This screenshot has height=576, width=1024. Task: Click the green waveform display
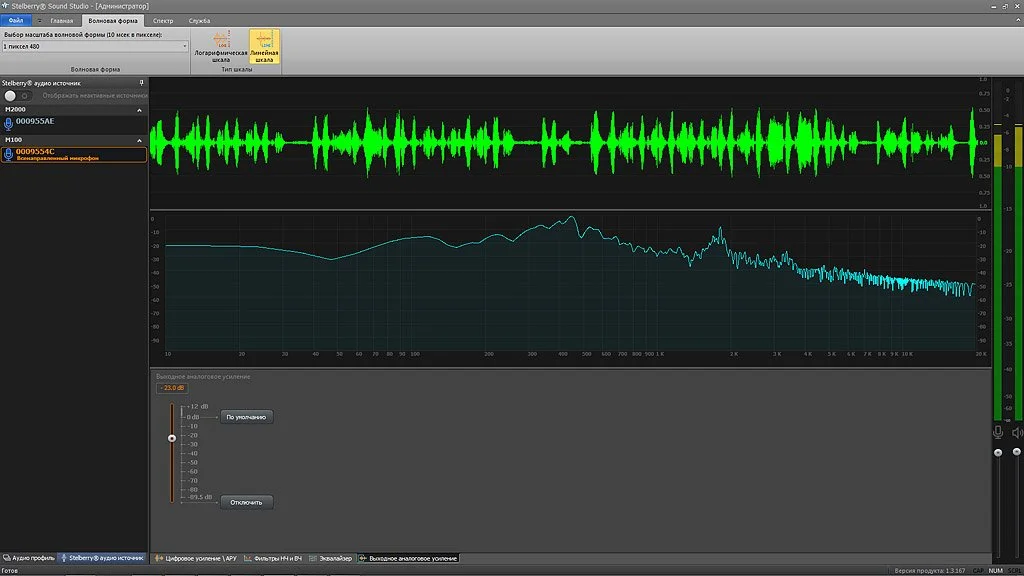point(564,142)
